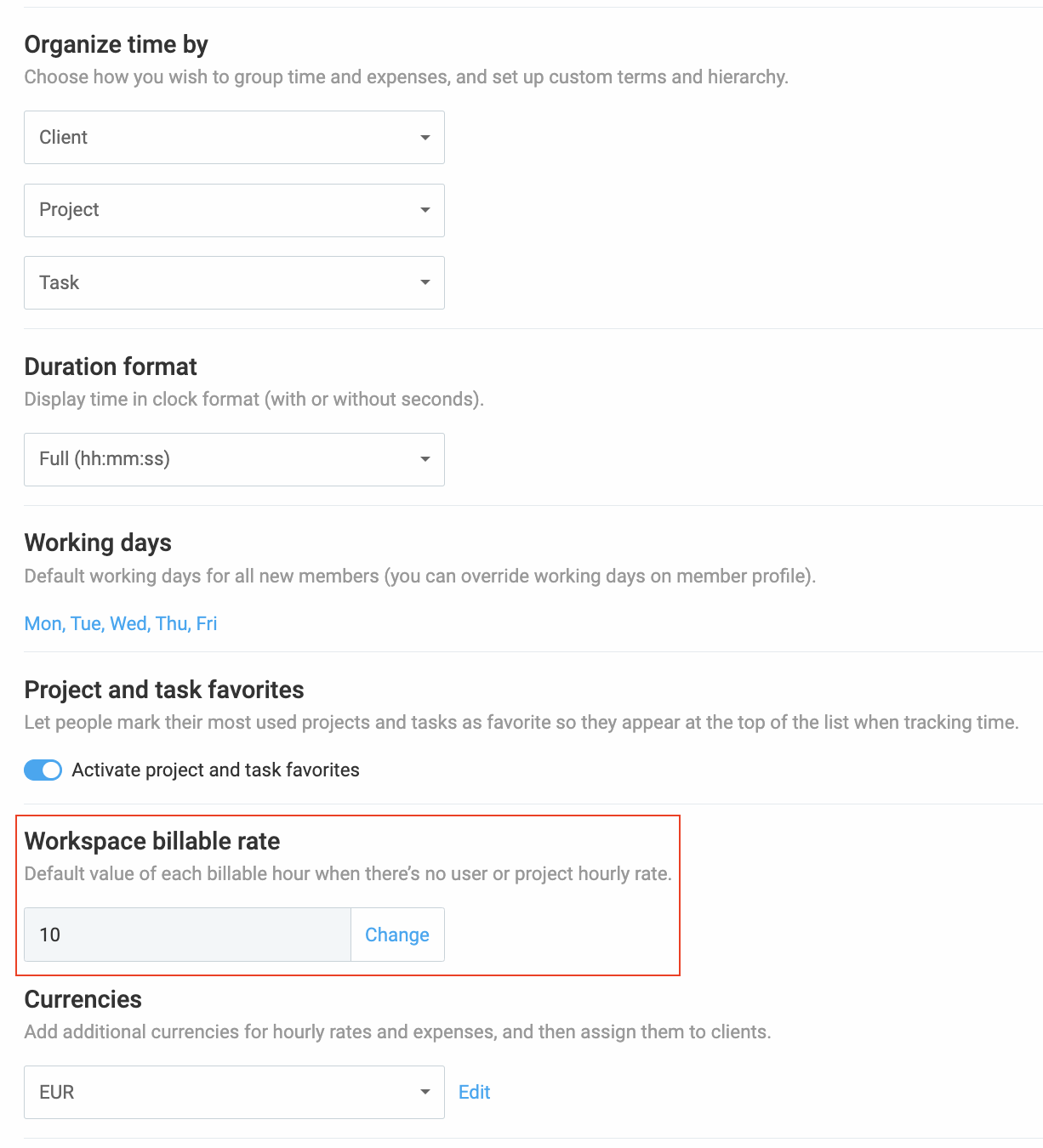Expand the EUR currency dropdown

coord(234,1092)
